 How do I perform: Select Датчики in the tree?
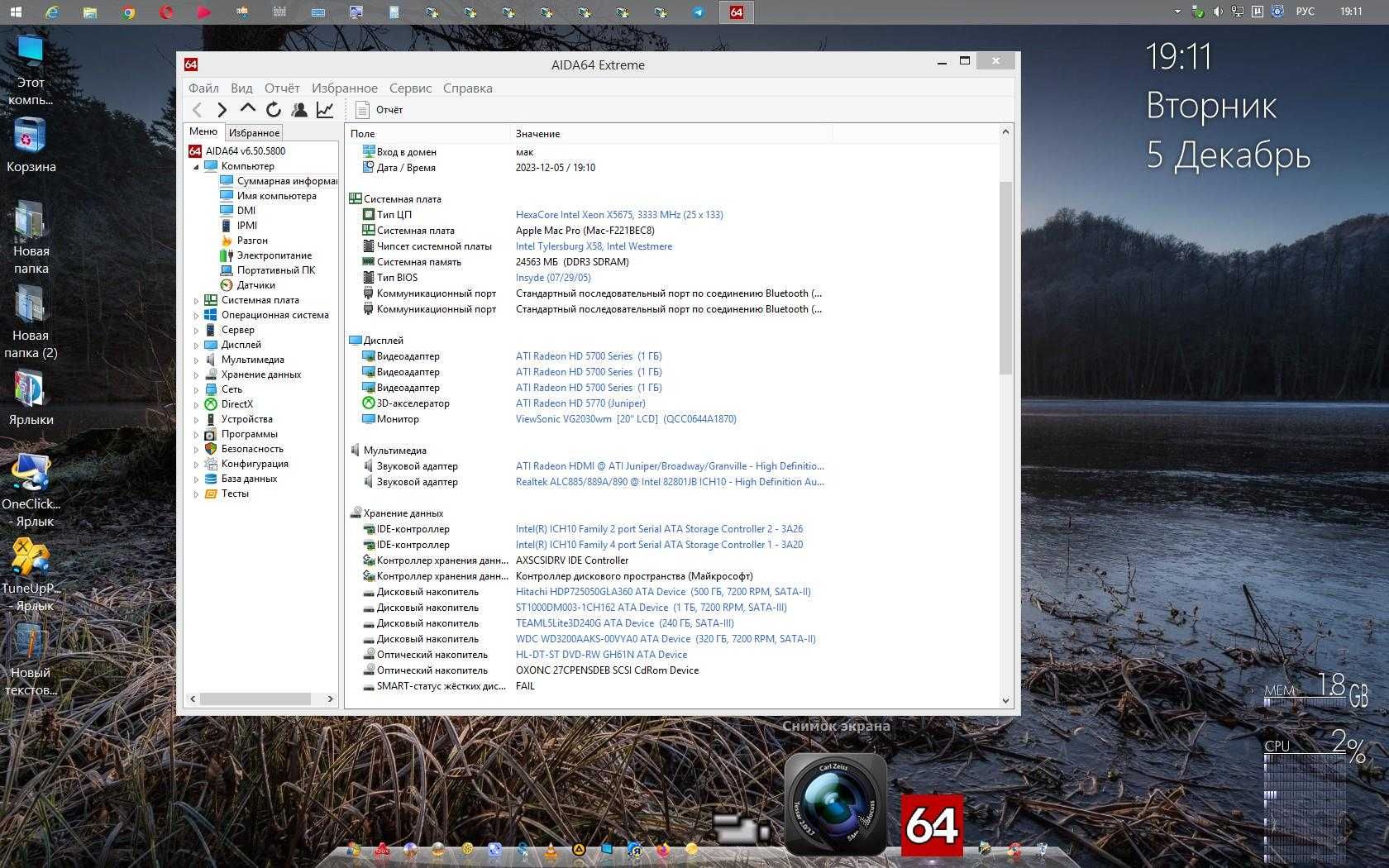click(255, 285)
